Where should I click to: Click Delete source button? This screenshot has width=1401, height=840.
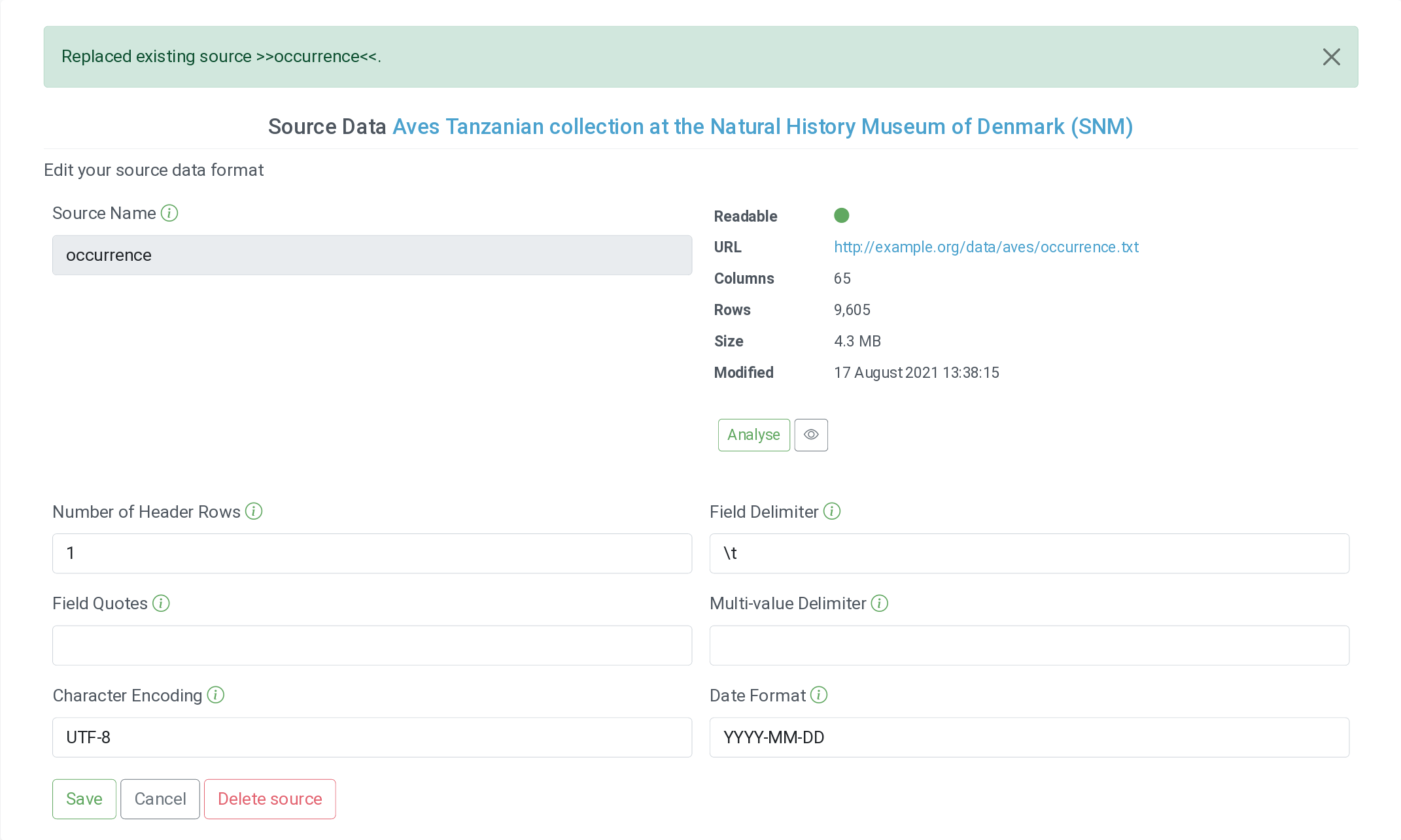(269, 799)
